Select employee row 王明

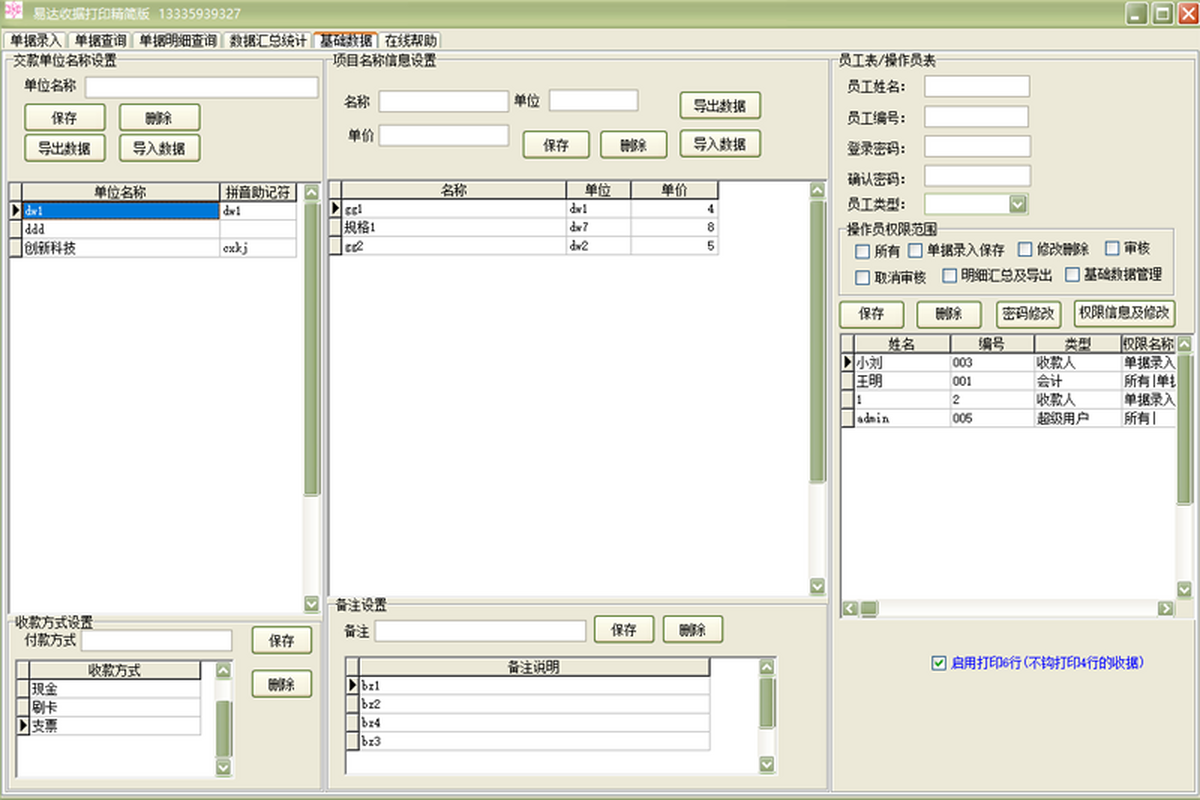click(1008, 381)
